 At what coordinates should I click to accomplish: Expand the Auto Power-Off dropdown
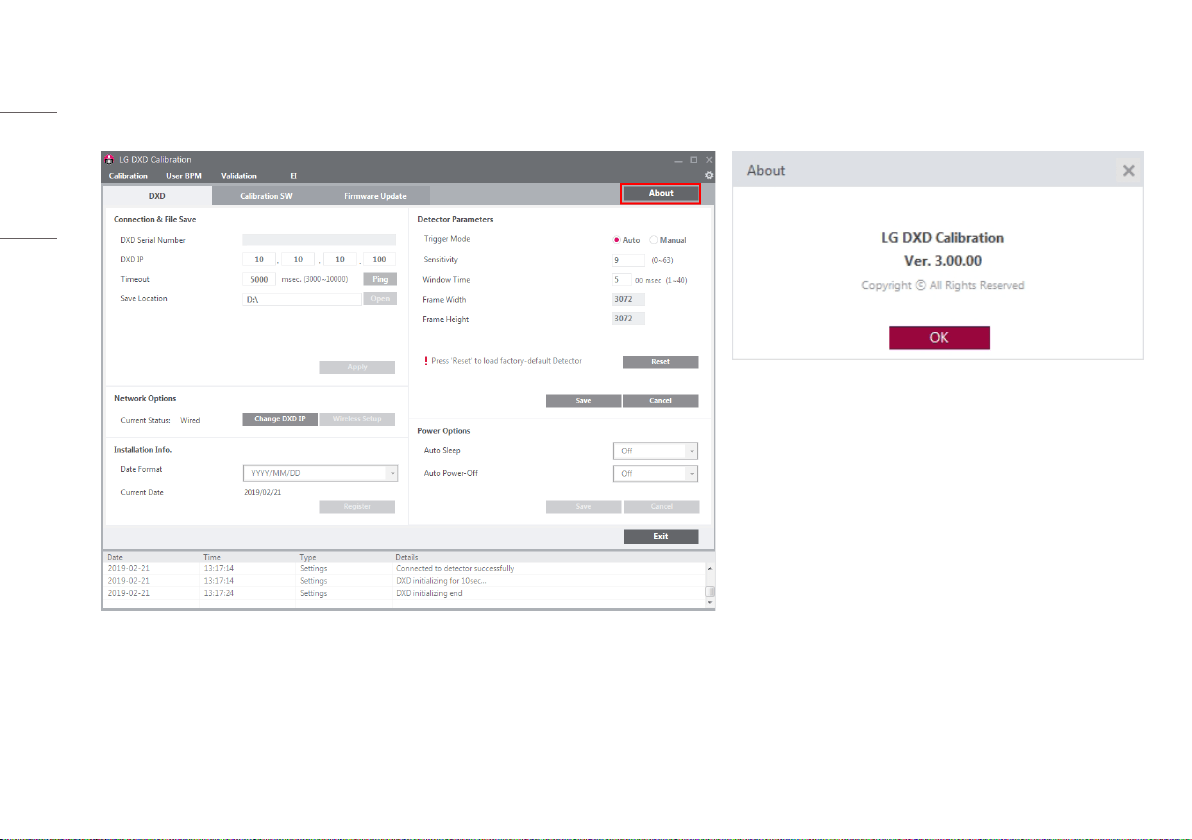click(x=655, y=474)
